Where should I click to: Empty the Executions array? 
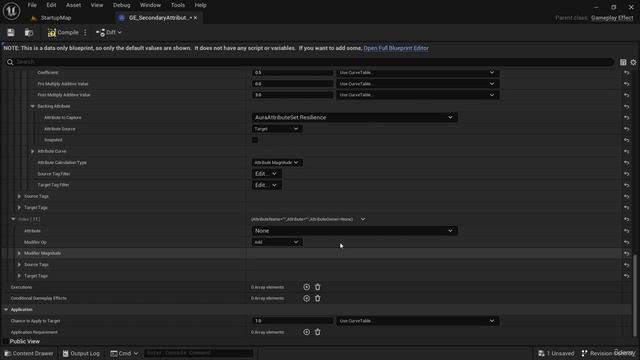point(318,287)
